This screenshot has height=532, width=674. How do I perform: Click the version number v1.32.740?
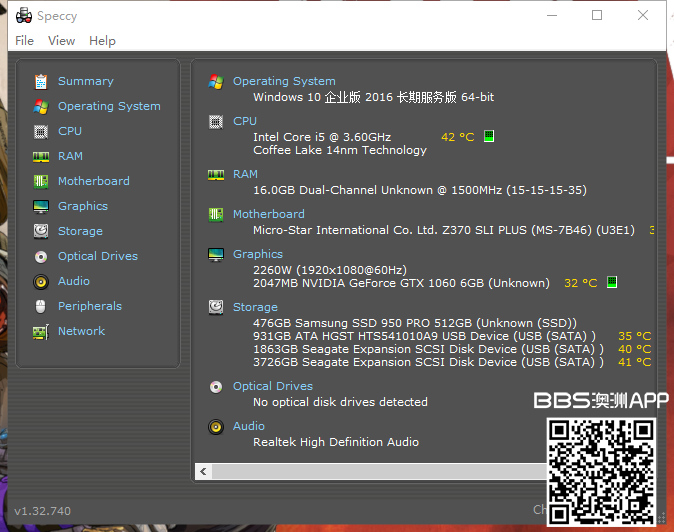[x=43, y=511]
